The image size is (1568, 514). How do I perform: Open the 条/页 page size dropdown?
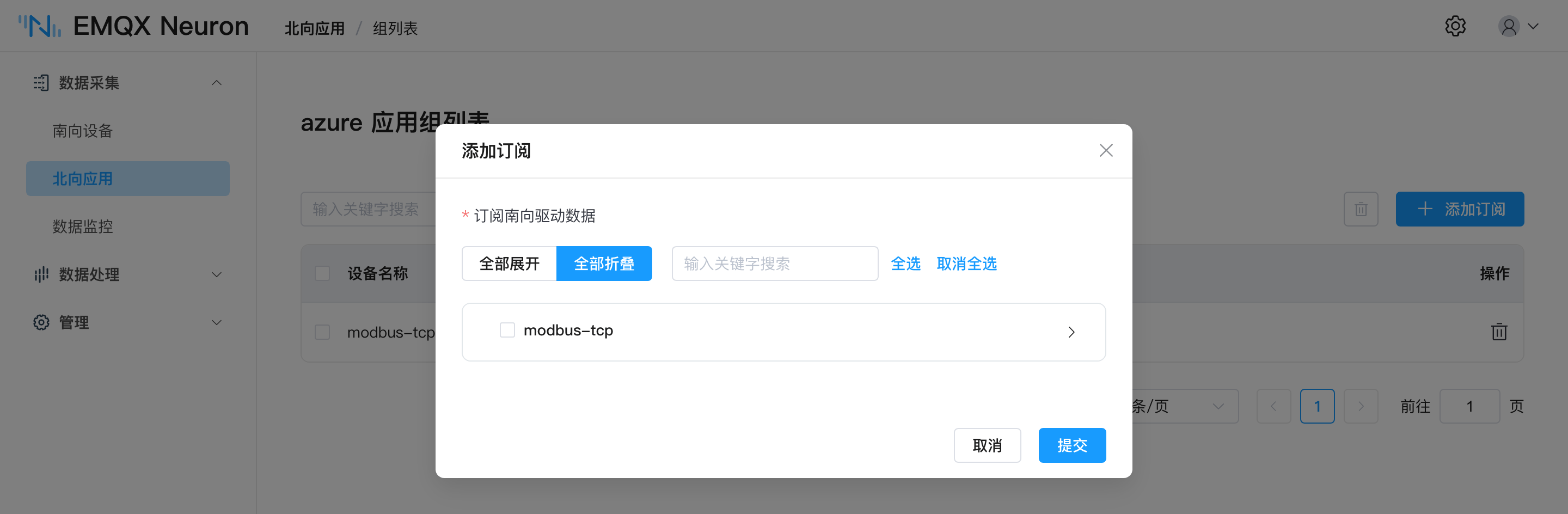[x=1185, y=406]
